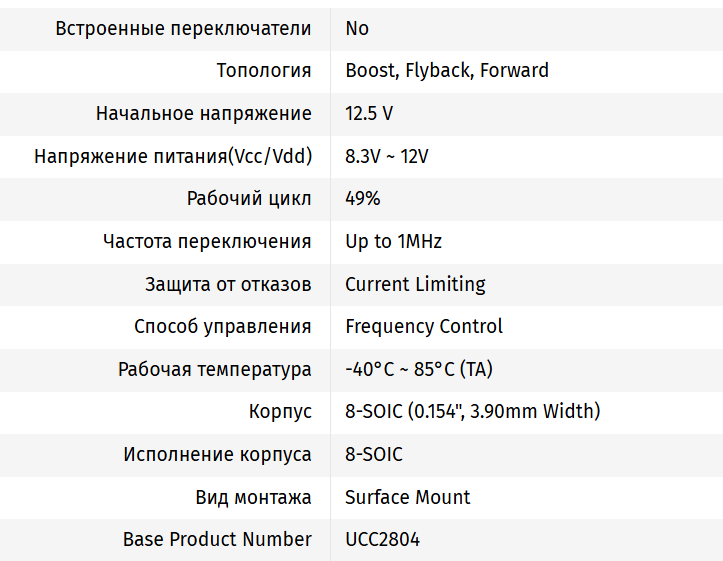Click the 'Топология' row label
The image size is (723, 561).
pos(264,71)
